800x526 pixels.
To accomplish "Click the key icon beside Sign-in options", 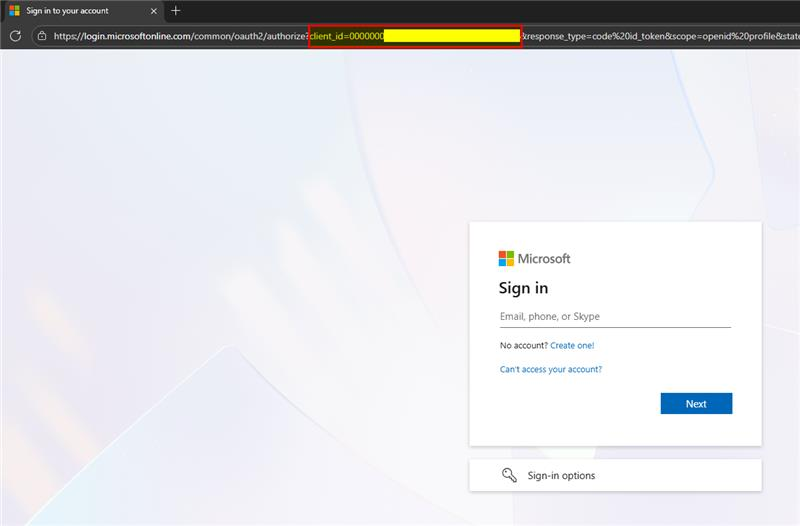I will tap(509, 475).
